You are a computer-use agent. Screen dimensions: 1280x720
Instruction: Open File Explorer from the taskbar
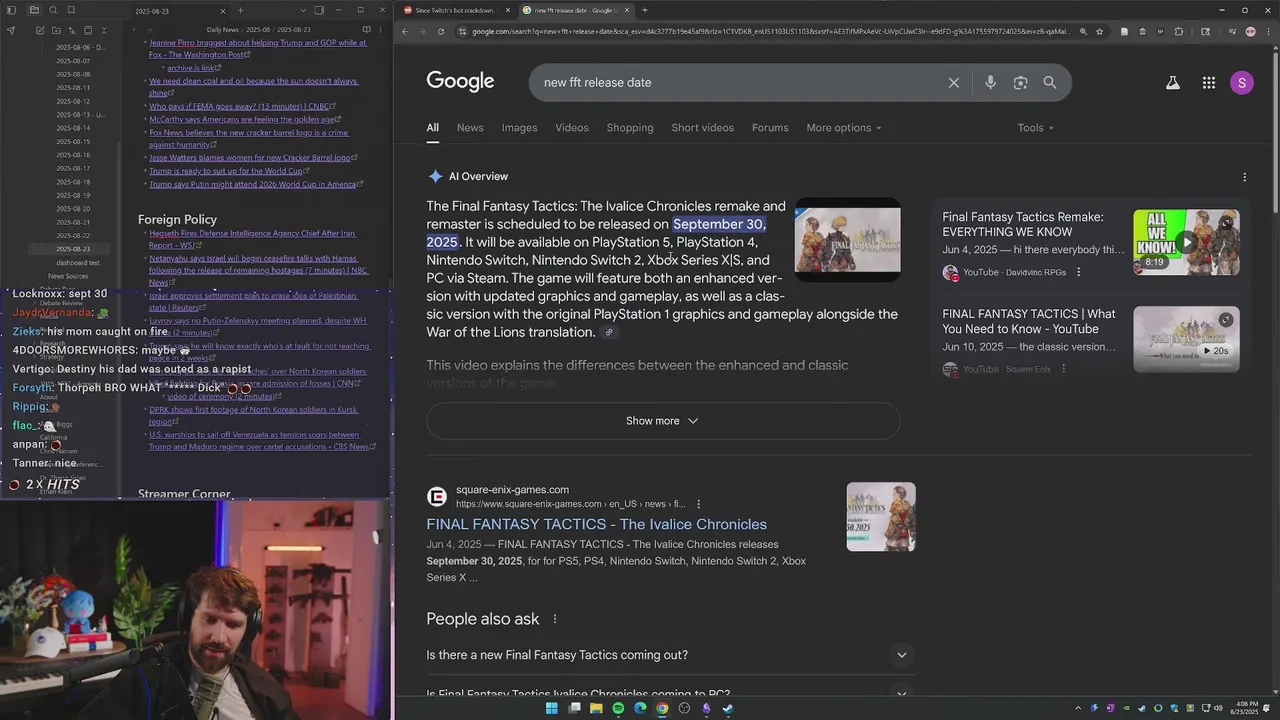(596, 708)
